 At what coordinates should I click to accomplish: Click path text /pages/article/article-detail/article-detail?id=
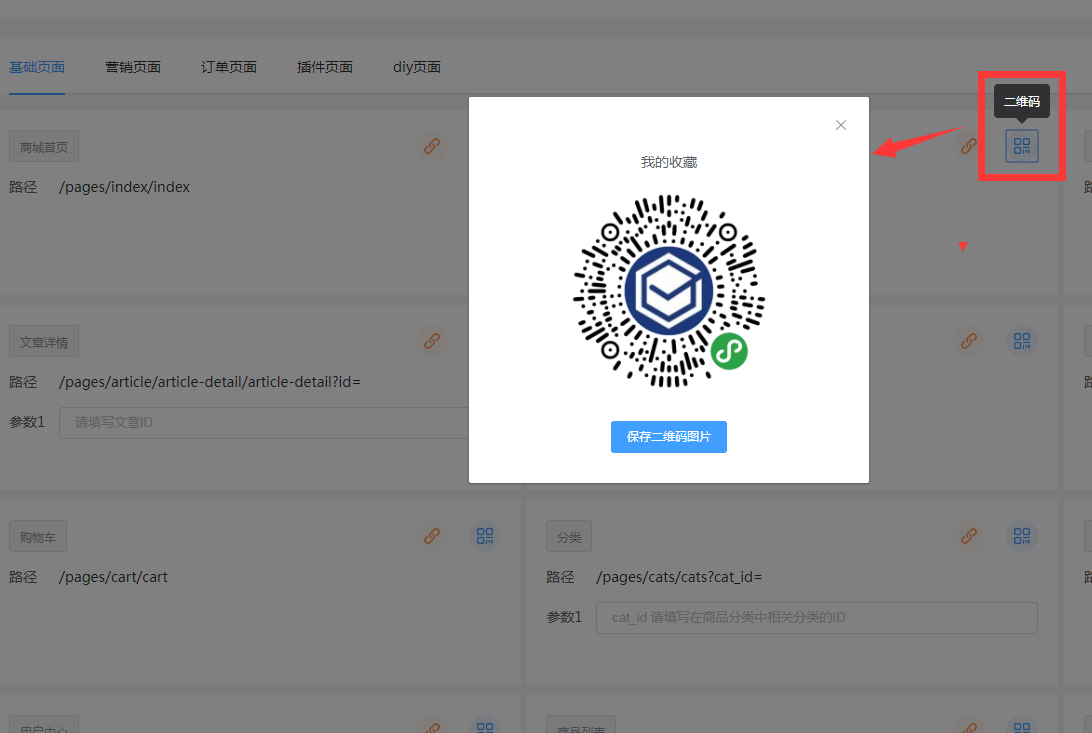[x=210, y=381]
